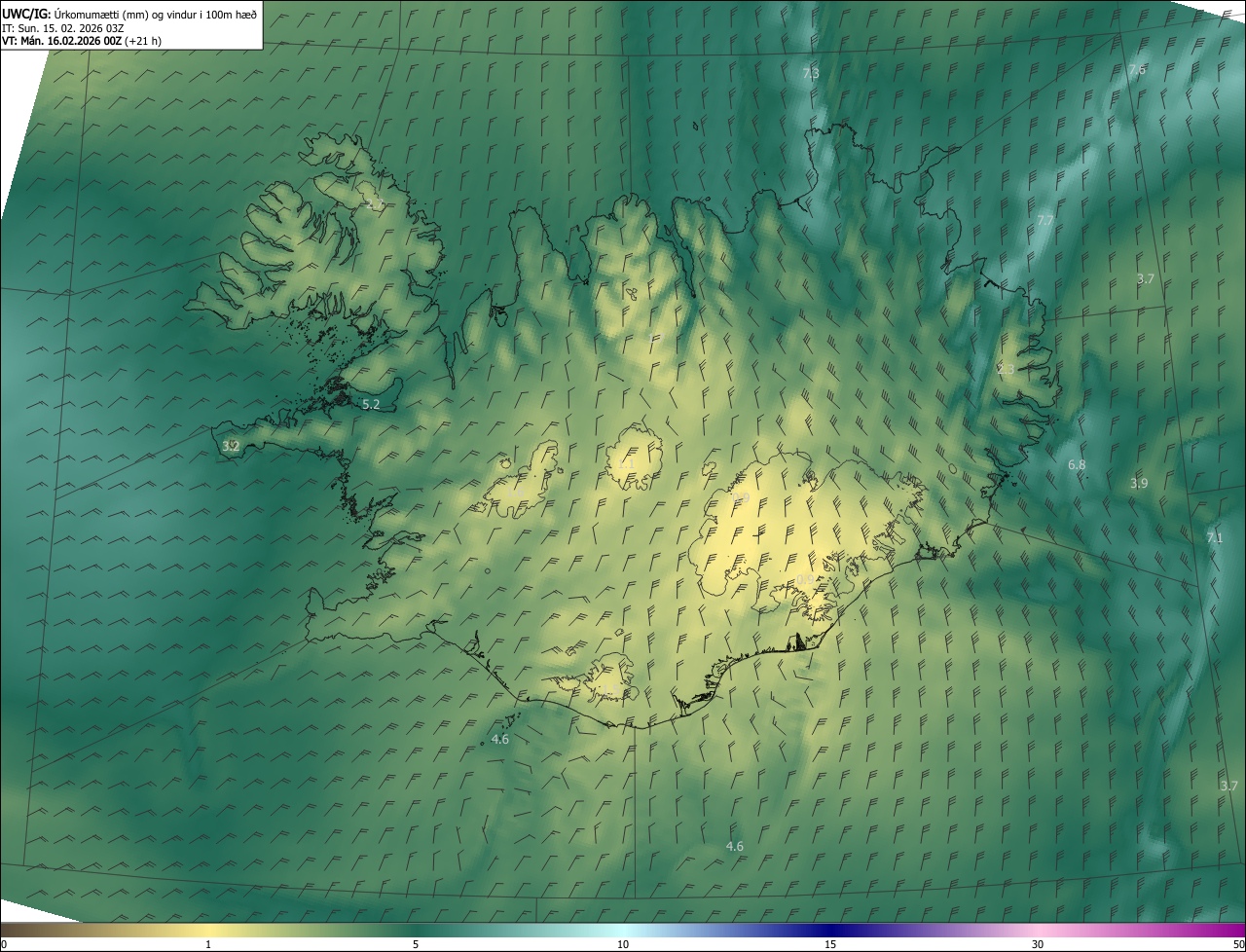Click the 0 tick on the color scale

coord(4,944)
